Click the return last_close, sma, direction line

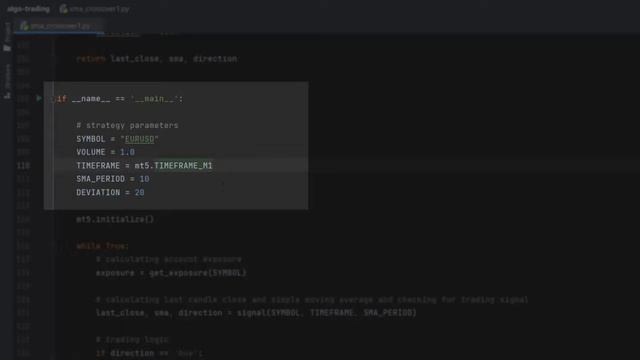click(157, 59)
